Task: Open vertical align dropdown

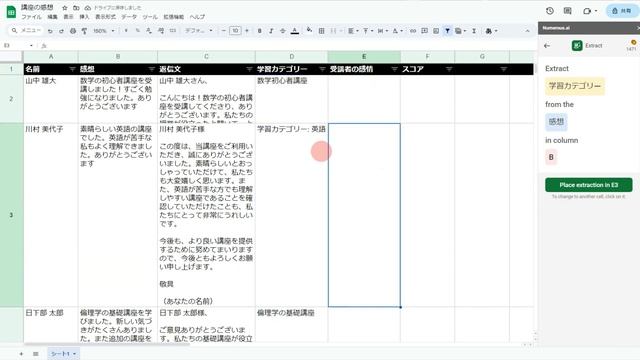Action: coord(367,31)
